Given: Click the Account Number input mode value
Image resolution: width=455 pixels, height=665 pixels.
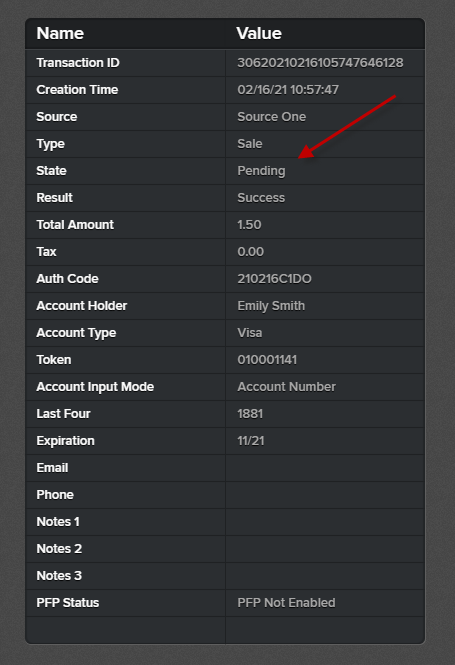Looking at the screenshot, I should click(x=286, y=387).
